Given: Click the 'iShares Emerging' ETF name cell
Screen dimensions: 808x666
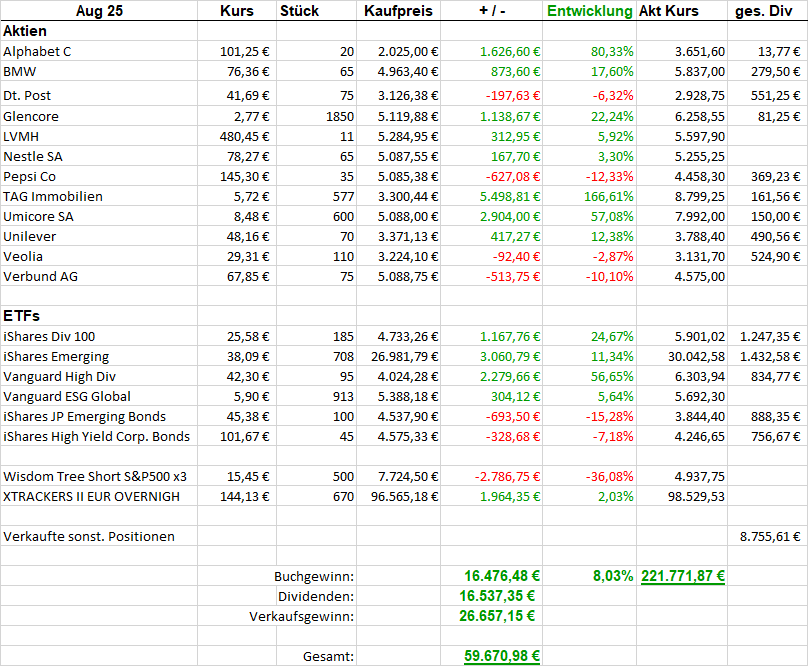Looking at the screenshot, I should point(56,357).
